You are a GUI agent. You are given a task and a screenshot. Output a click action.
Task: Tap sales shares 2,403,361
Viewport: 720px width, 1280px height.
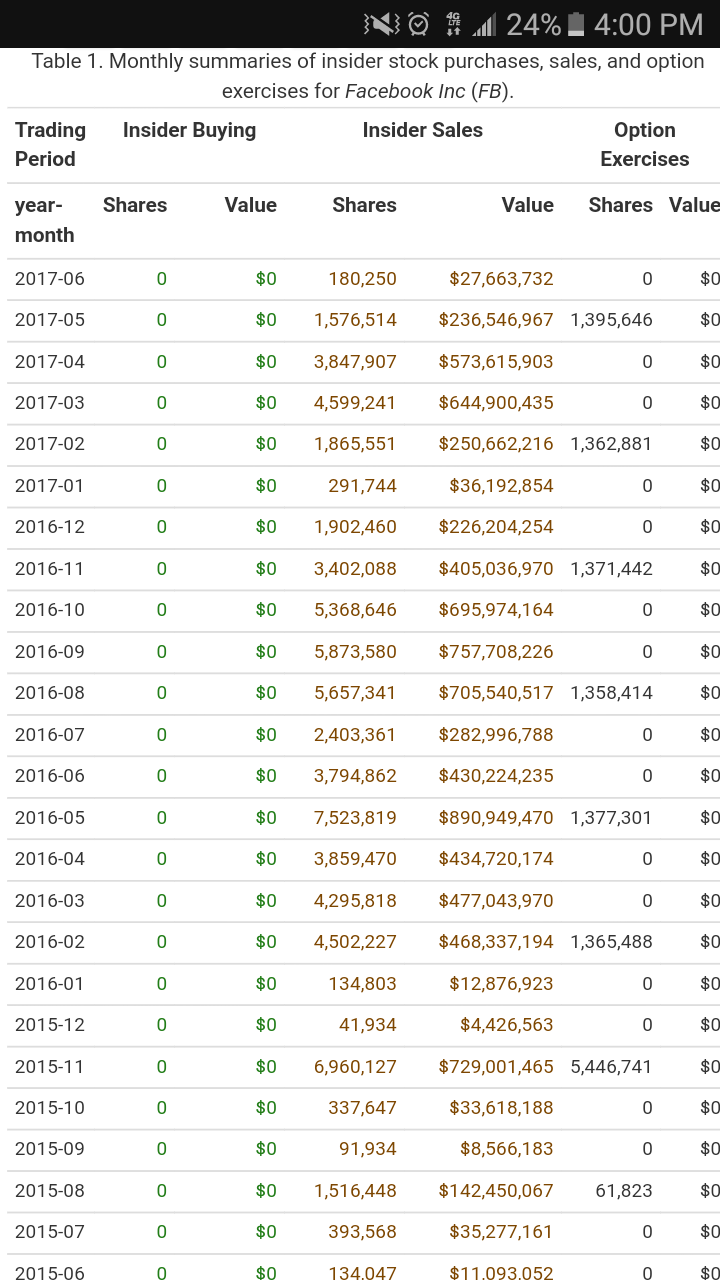355,735
